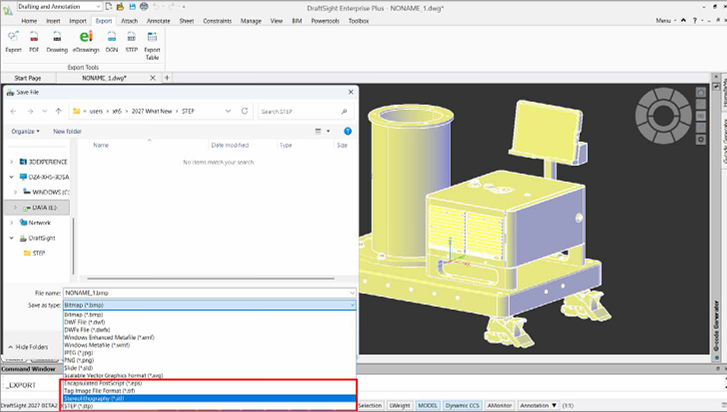Click the new drawing tab plus icon
Viewport: 727px width, 412px height.
click(167, 78)
